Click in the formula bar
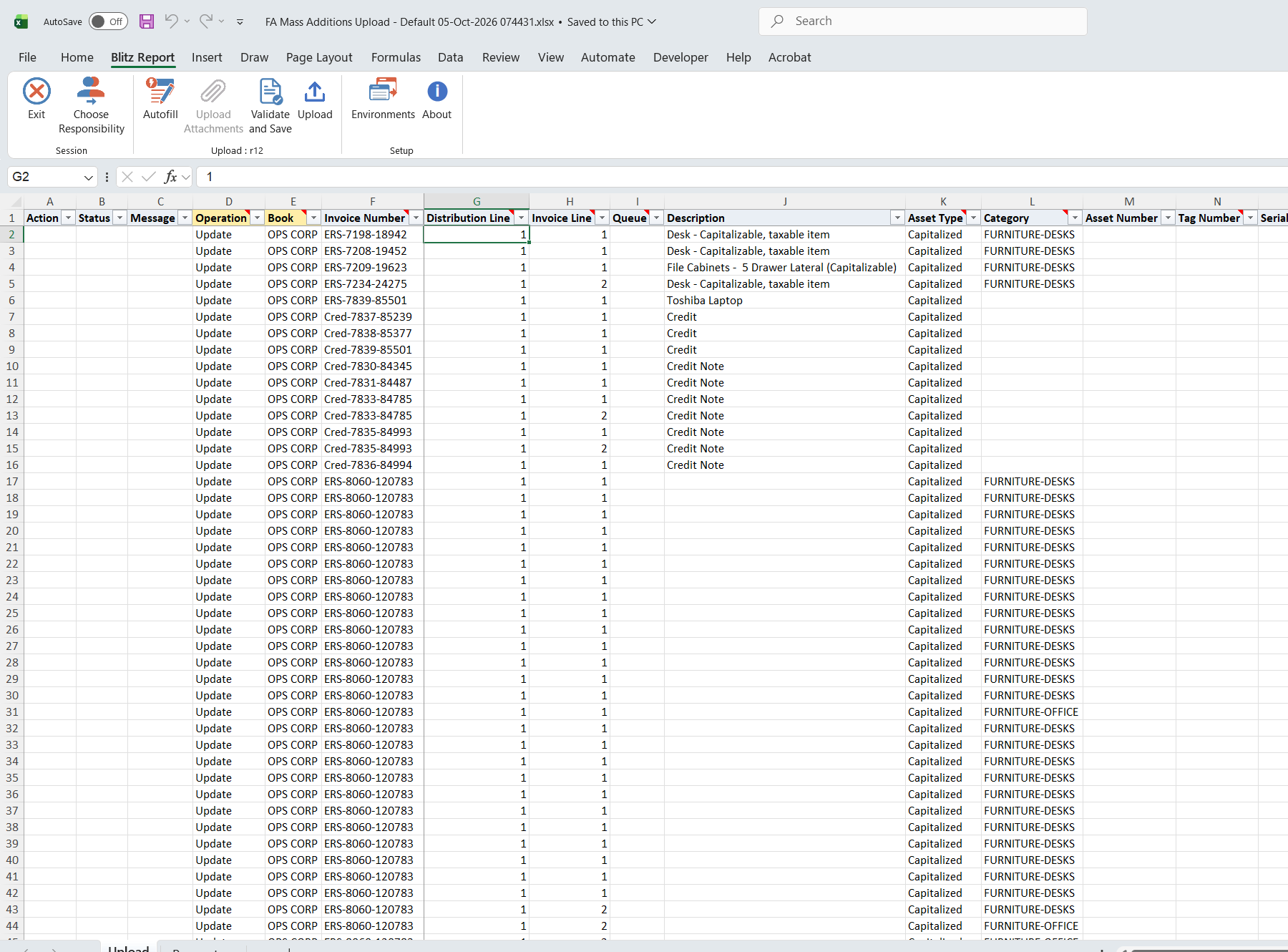1288x952 pixels. point(742,177)
